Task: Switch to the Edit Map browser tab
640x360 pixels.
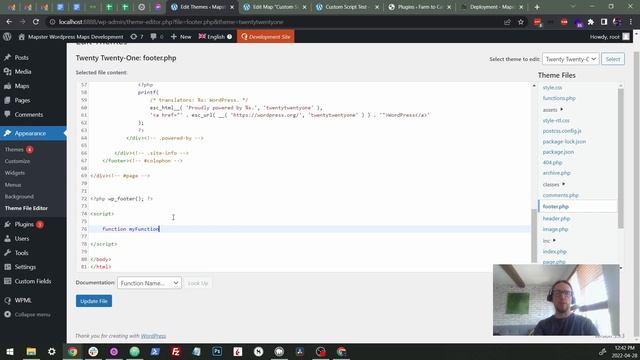Action: click(274, 7)
